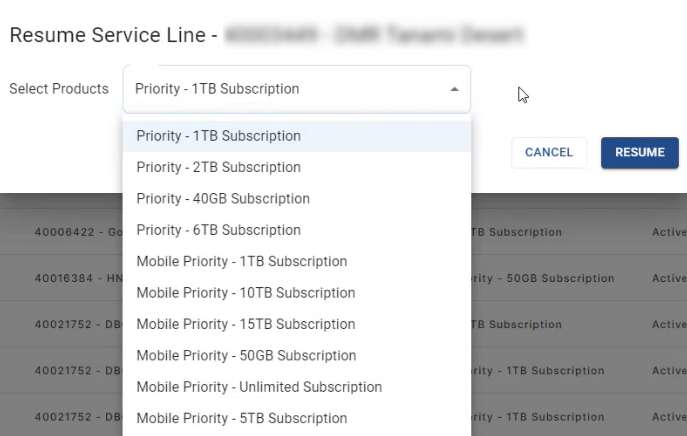Click the Resume button
Viewport: 687px width, 436px height.
point(639,153)
